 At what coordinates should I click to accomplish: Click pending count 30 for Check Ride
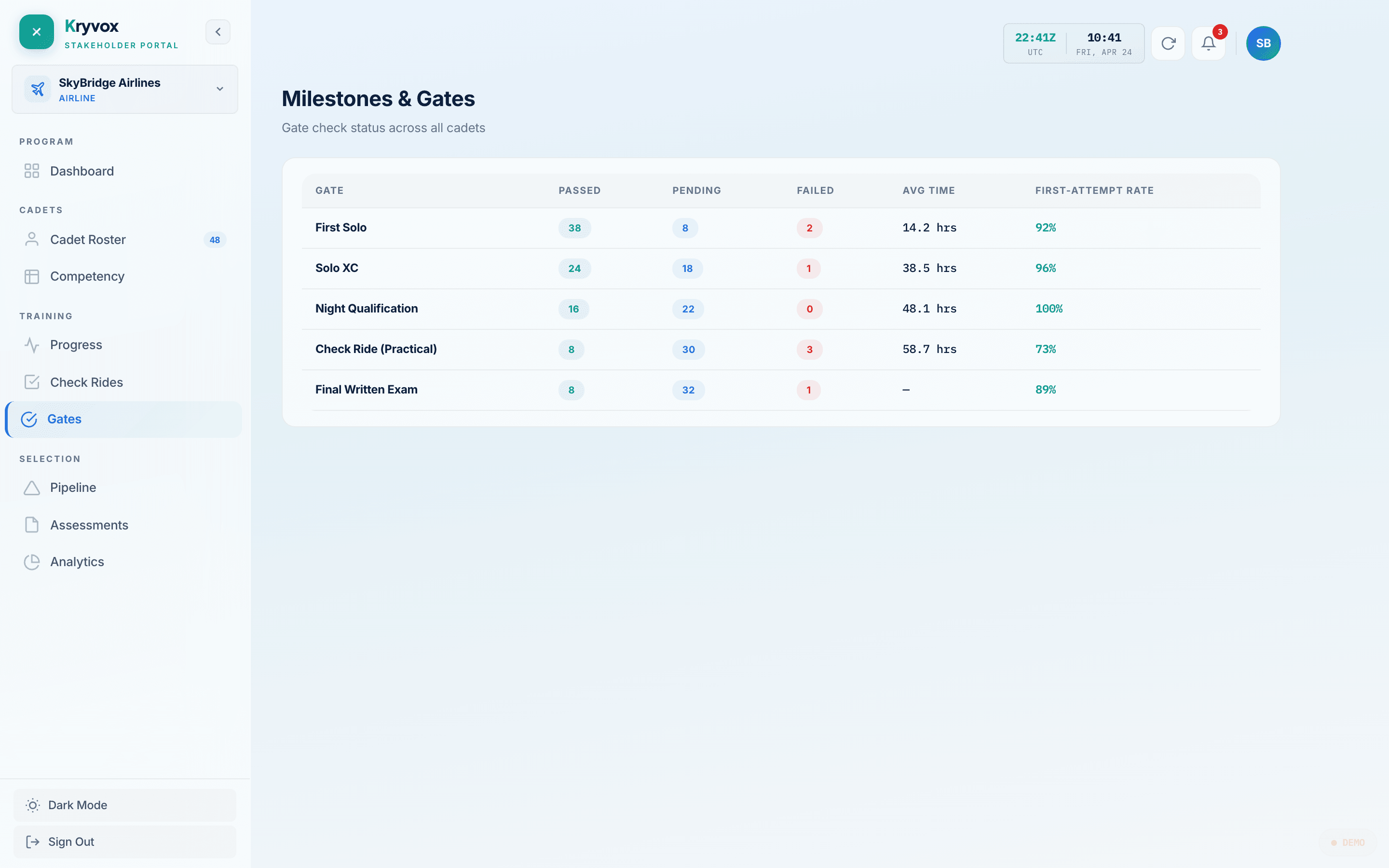click(x=688, y=350)
